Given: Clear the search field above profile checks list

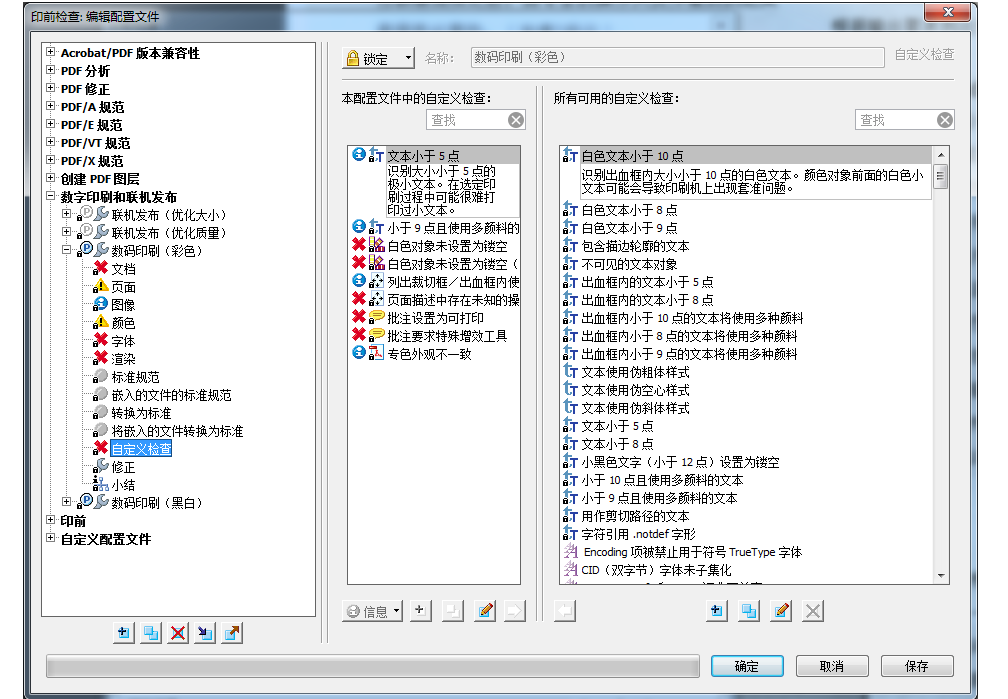Looking at the screenshot, I should tap(515, 120).
